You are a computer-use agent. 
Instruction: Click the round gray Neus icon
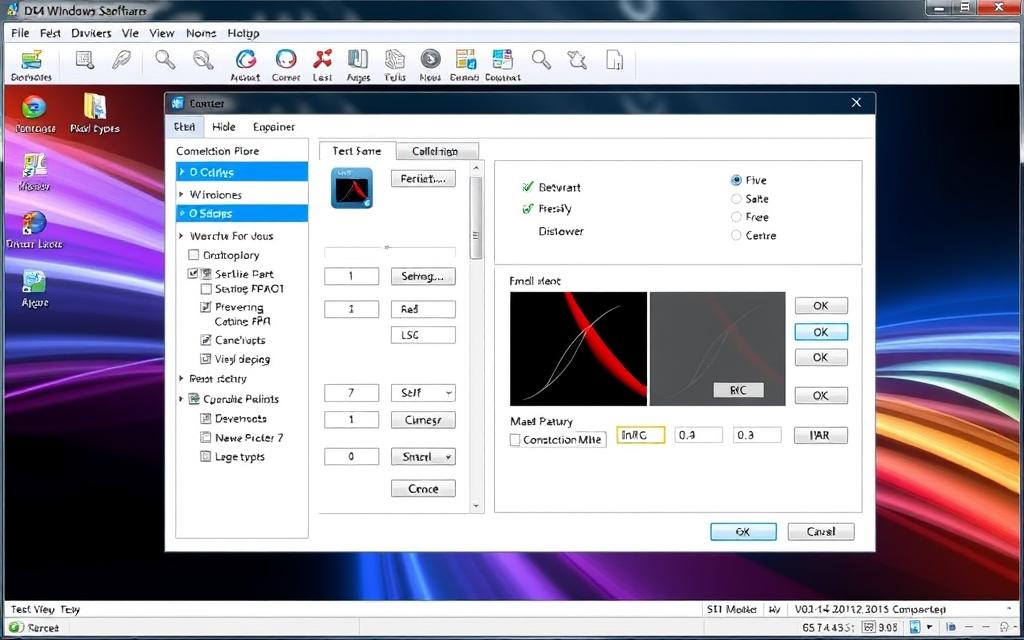click(x=430, y=59)
